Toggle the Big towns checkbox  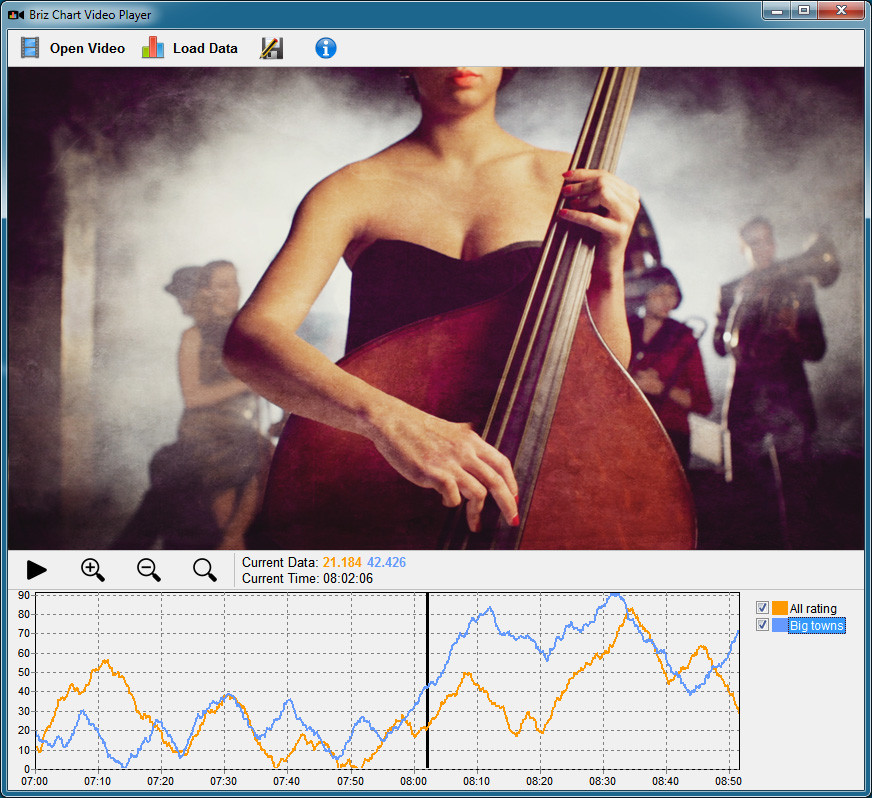point(762,625)
